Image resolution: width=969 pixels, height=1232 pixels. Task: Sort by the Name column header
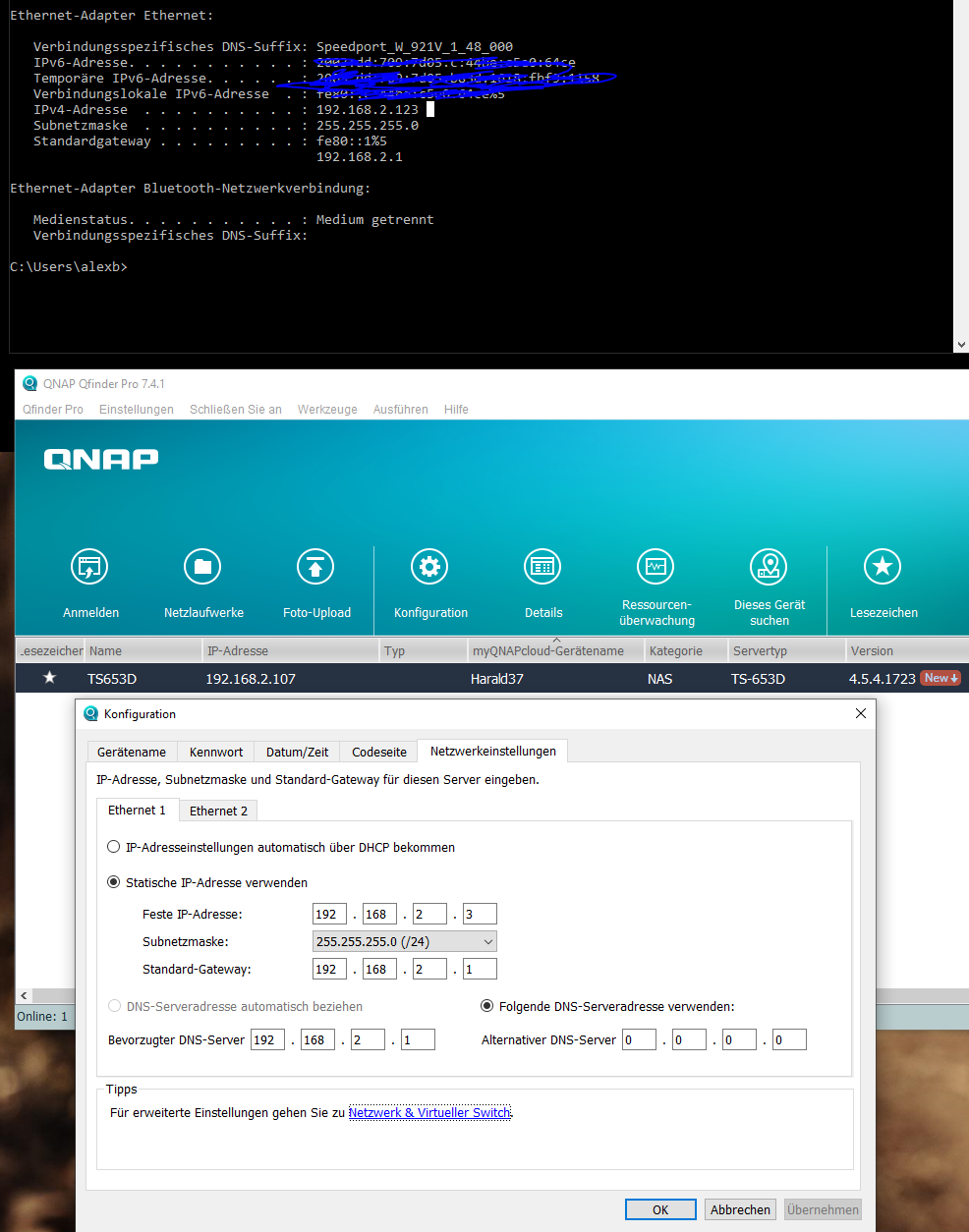pos(143,650)
